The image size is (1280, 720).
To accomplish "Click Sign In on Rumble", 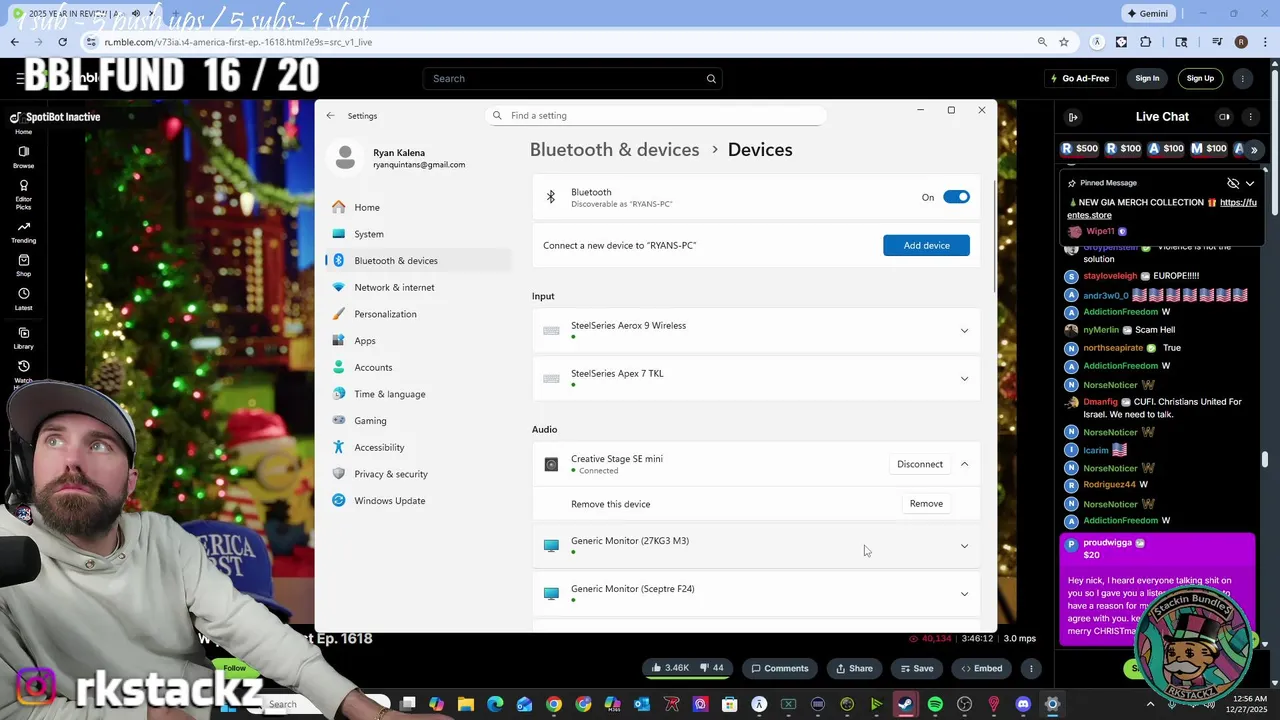I will click(1147, 78).
